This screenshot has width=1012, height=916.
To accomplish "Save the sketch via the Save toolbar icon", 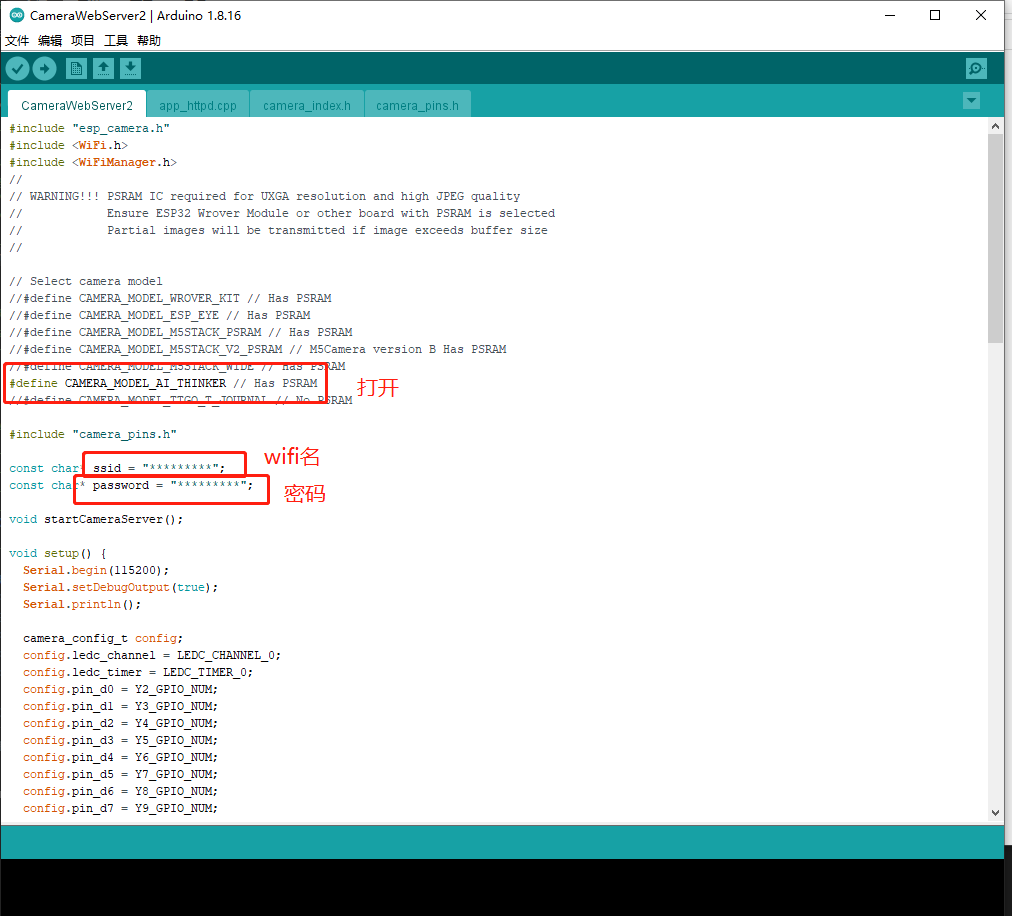I will click(131, 68).
